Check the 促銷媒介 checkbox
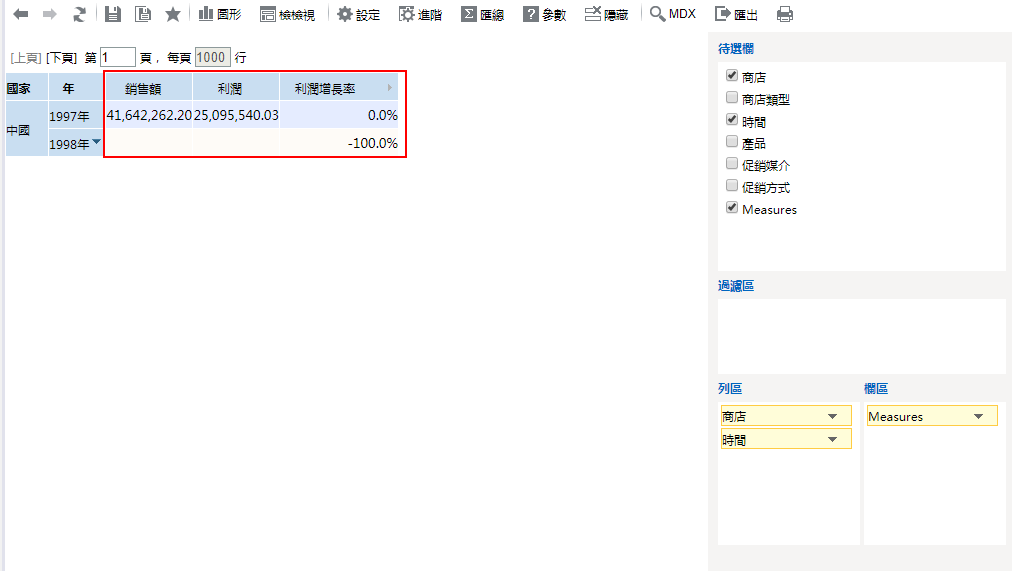 click(x=732, y=164)
